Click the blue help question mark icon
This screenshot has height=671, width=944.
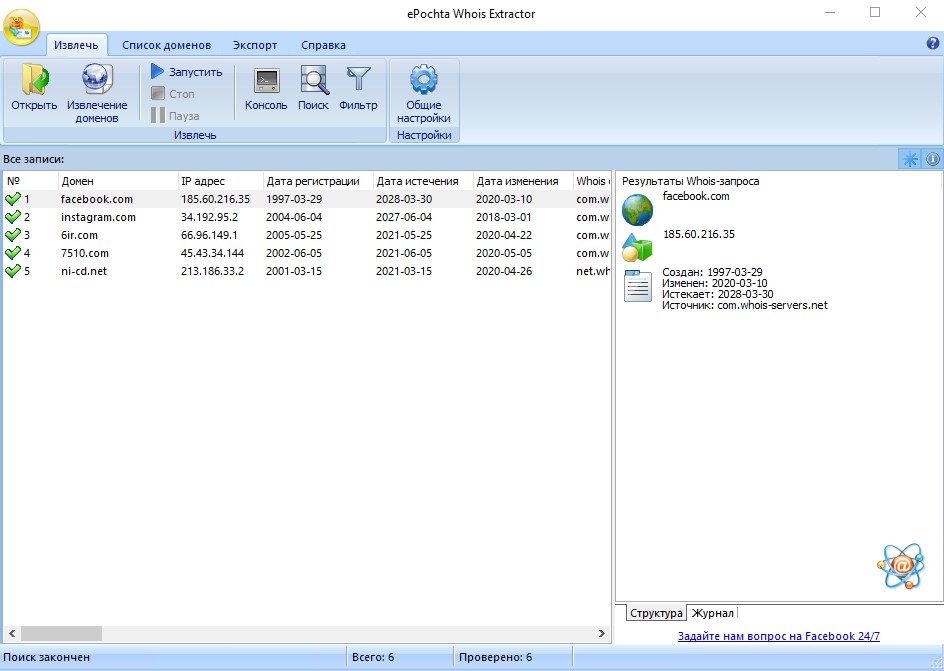pyautogui.click(x=933, y=43)
